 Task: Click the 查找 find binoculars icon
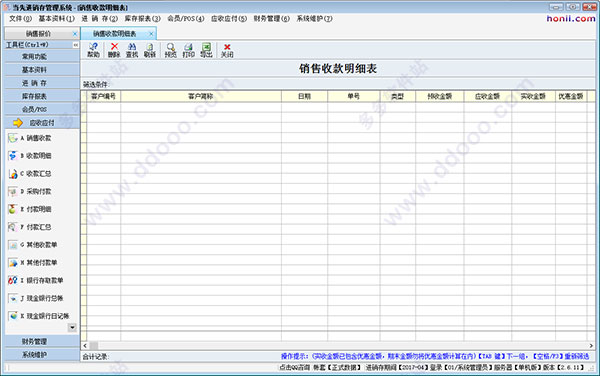132,50
